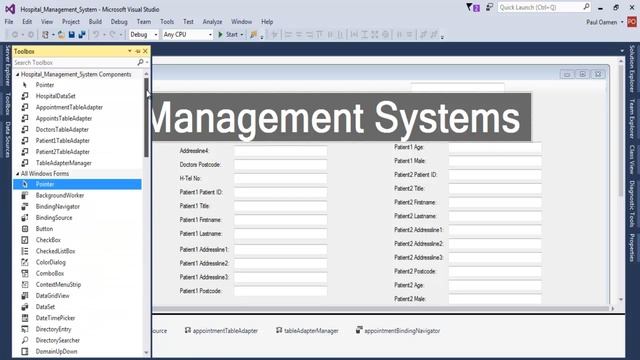The image size is (640, 360).
Task: Select the HospitalDataSet toolbox item
Action: 56,96
